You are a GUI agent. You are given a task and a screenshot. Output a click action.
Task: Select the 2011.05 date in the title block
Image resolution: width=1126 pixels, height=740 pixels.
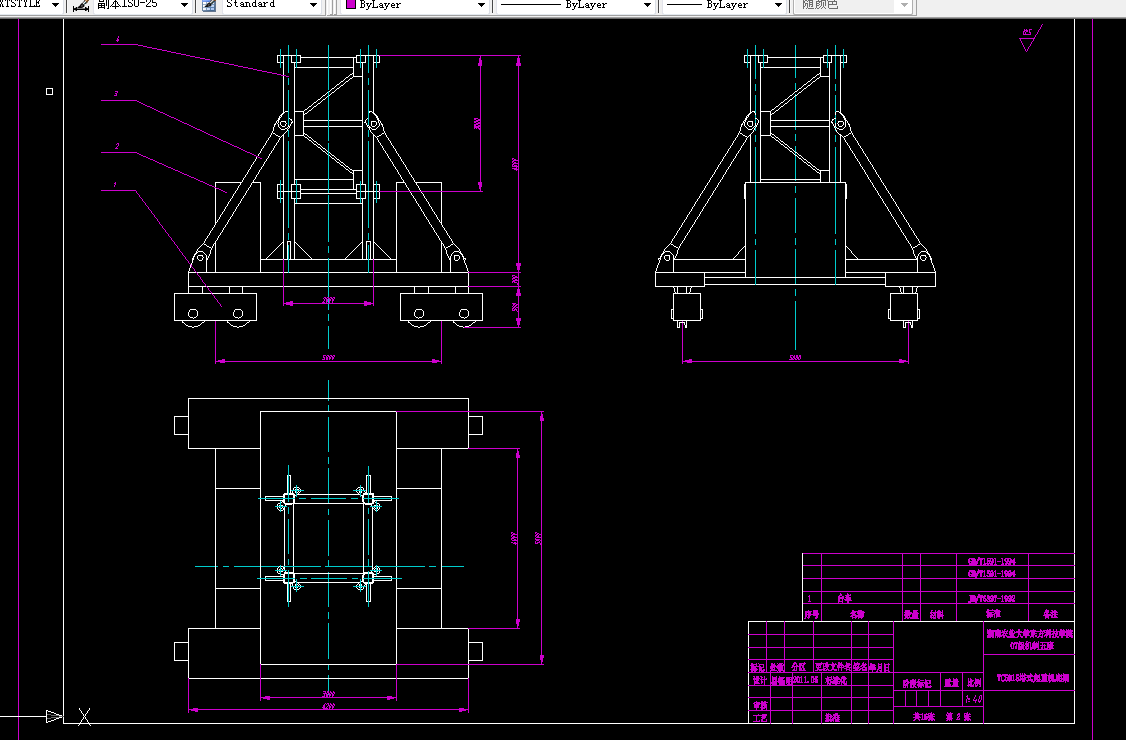807,680
